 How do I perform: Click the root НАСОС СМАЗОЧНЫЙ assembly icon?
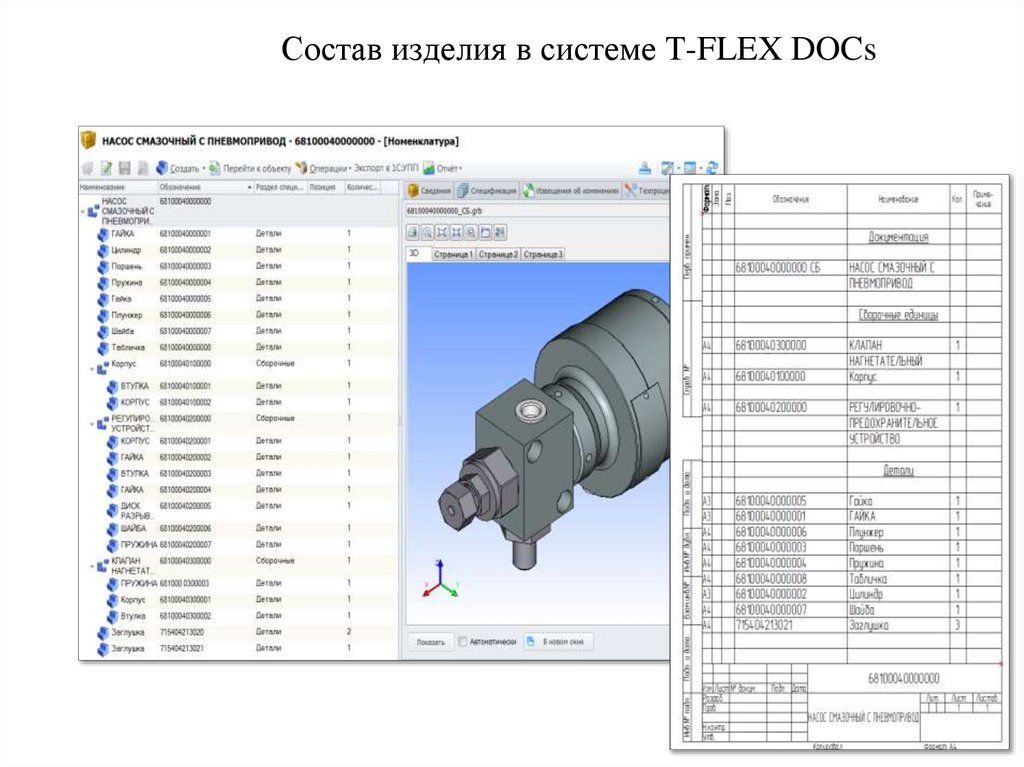pyautogui.click(x=93, y=212)
